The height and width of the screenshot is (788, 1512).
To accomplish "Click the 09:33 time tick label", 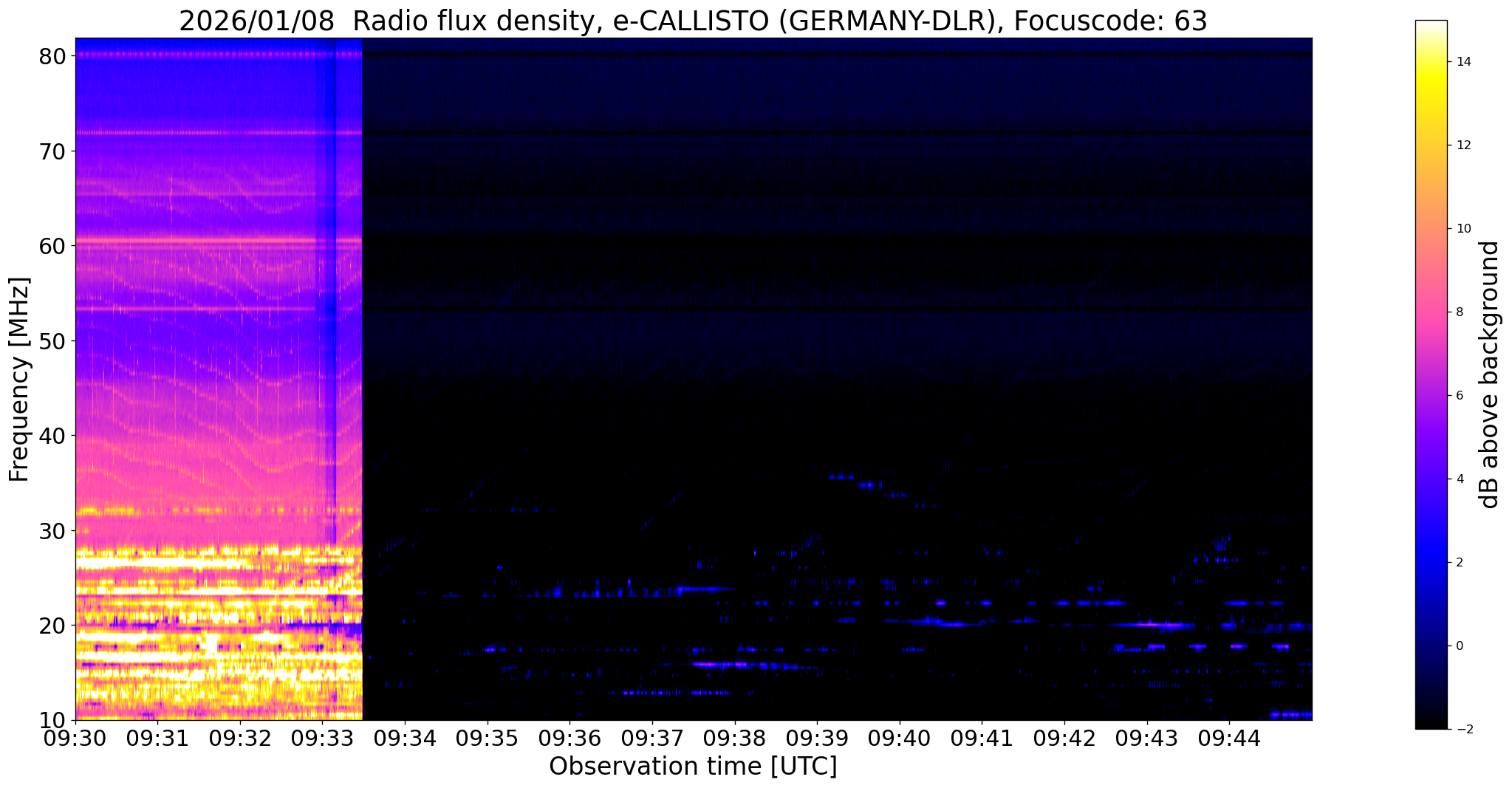I will [323, 738].
